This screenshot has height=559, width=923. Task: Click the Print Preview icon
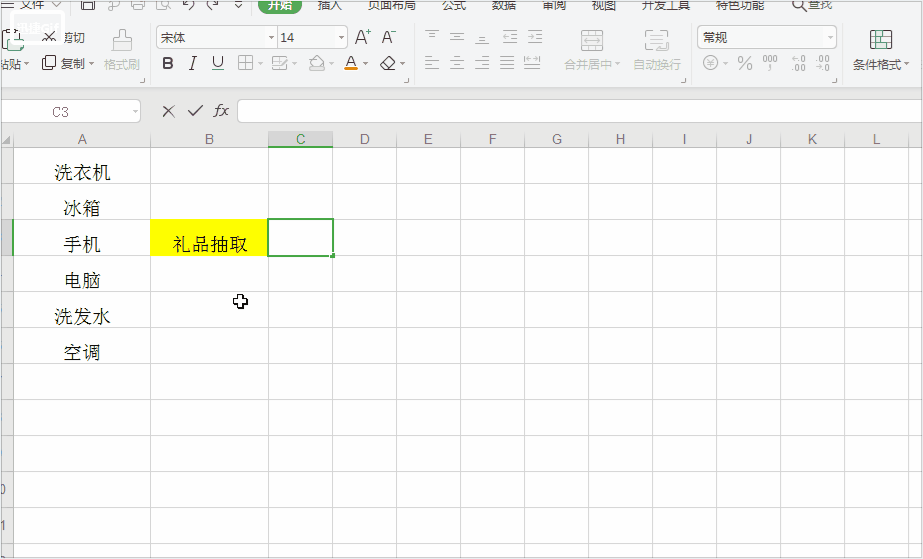pos(163,5)
